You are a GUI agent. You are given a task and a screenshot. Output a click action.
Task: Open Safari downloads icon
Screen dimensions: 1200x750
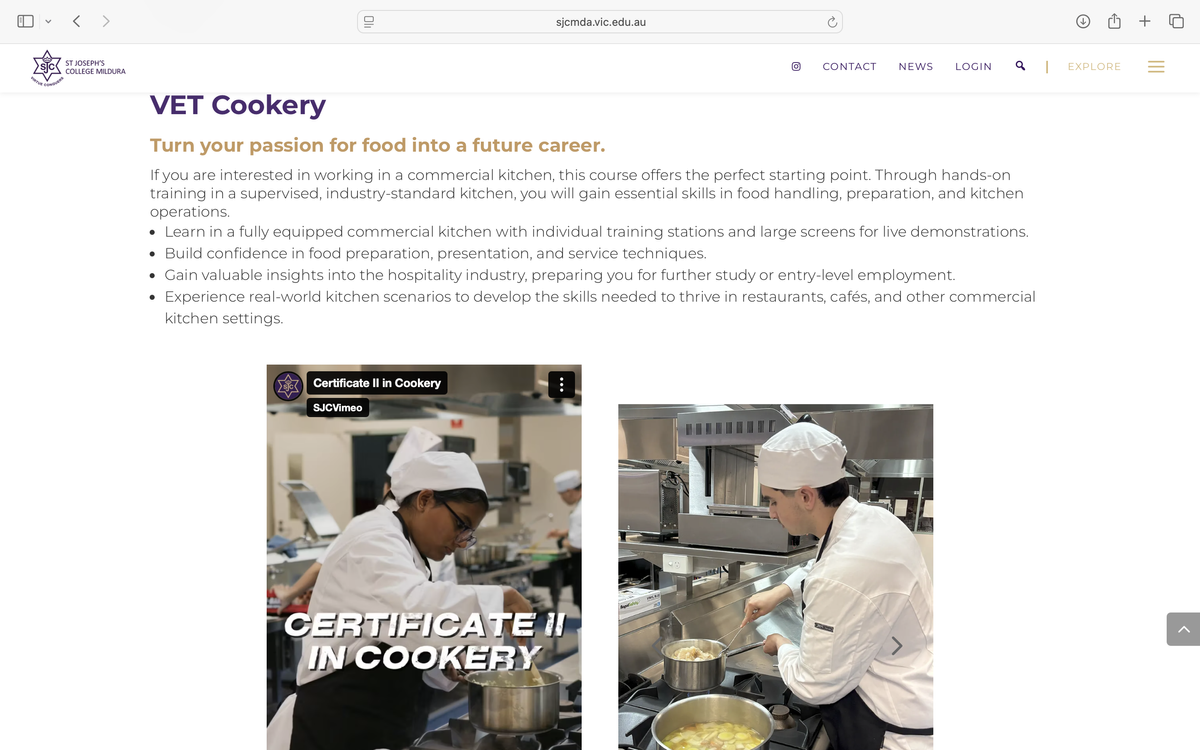click(x=1083, y=21)
